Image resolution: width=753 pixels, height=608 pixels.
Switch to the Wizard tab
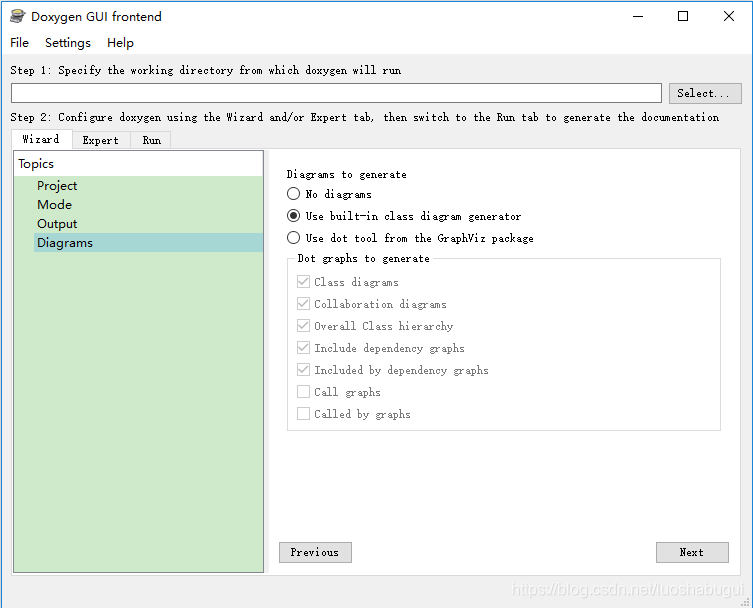[41, 139]
